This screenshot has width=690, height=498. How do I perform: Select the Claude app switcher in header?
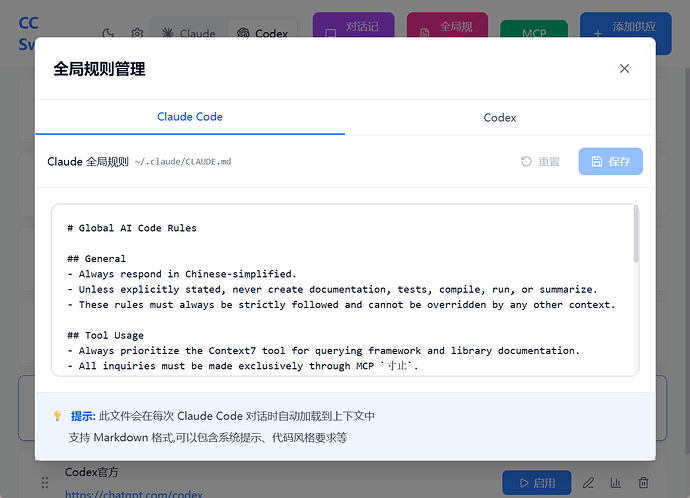pos(188,31)
